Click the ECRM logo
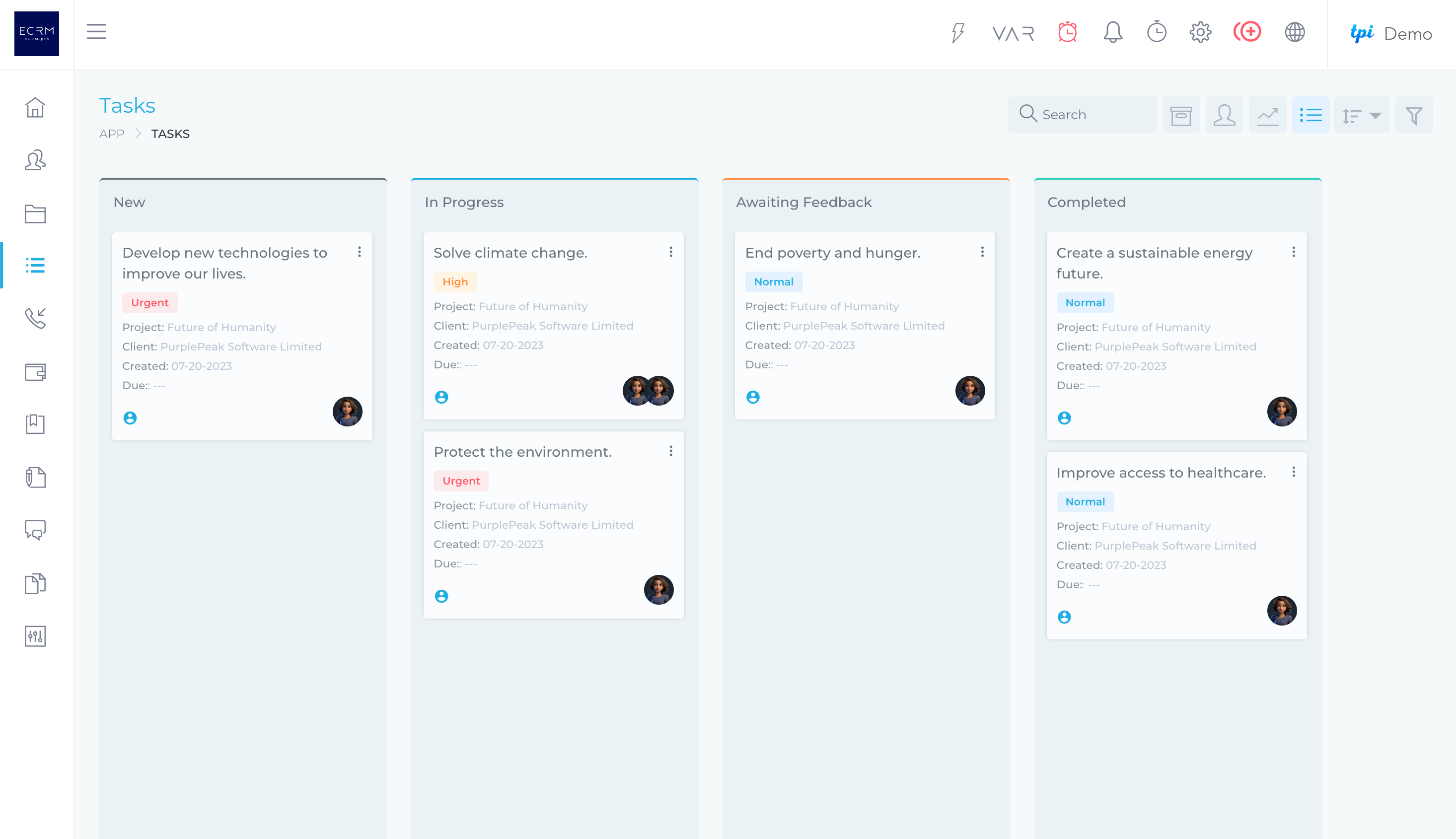The height and width of the screenshot is (839, 1456). click(36, 33)
